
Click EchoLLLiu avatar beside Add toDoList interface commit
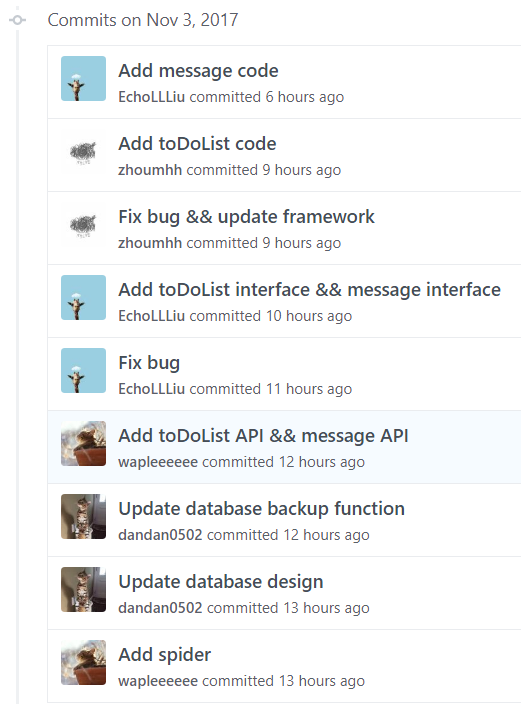84,298
